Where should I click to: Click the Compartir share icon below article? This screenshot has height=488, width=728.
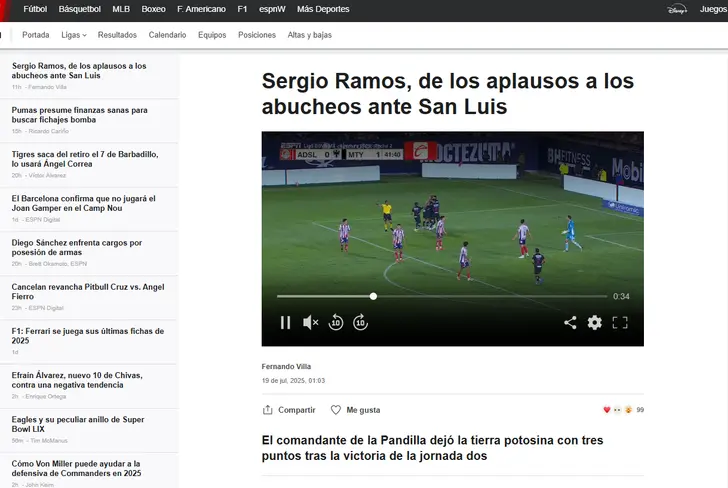[267, 410]
